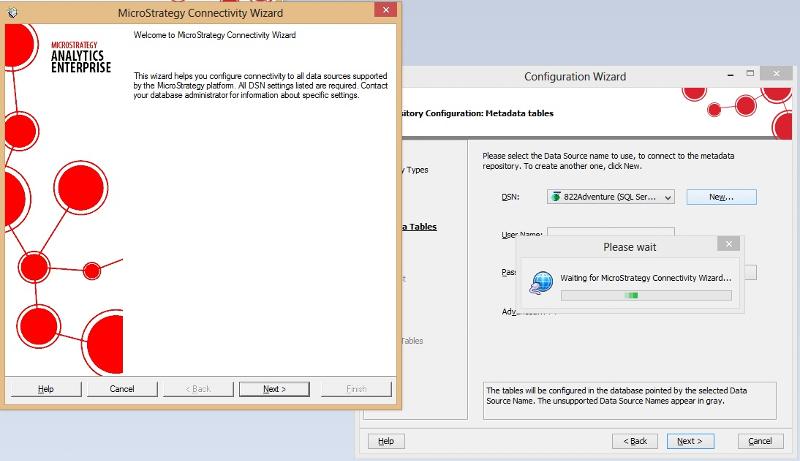Image resolution: width=800 pixels, height=461 pixels.
Task: Click the 'Types' step in the wizard sidebar
Action: (417, 170)
